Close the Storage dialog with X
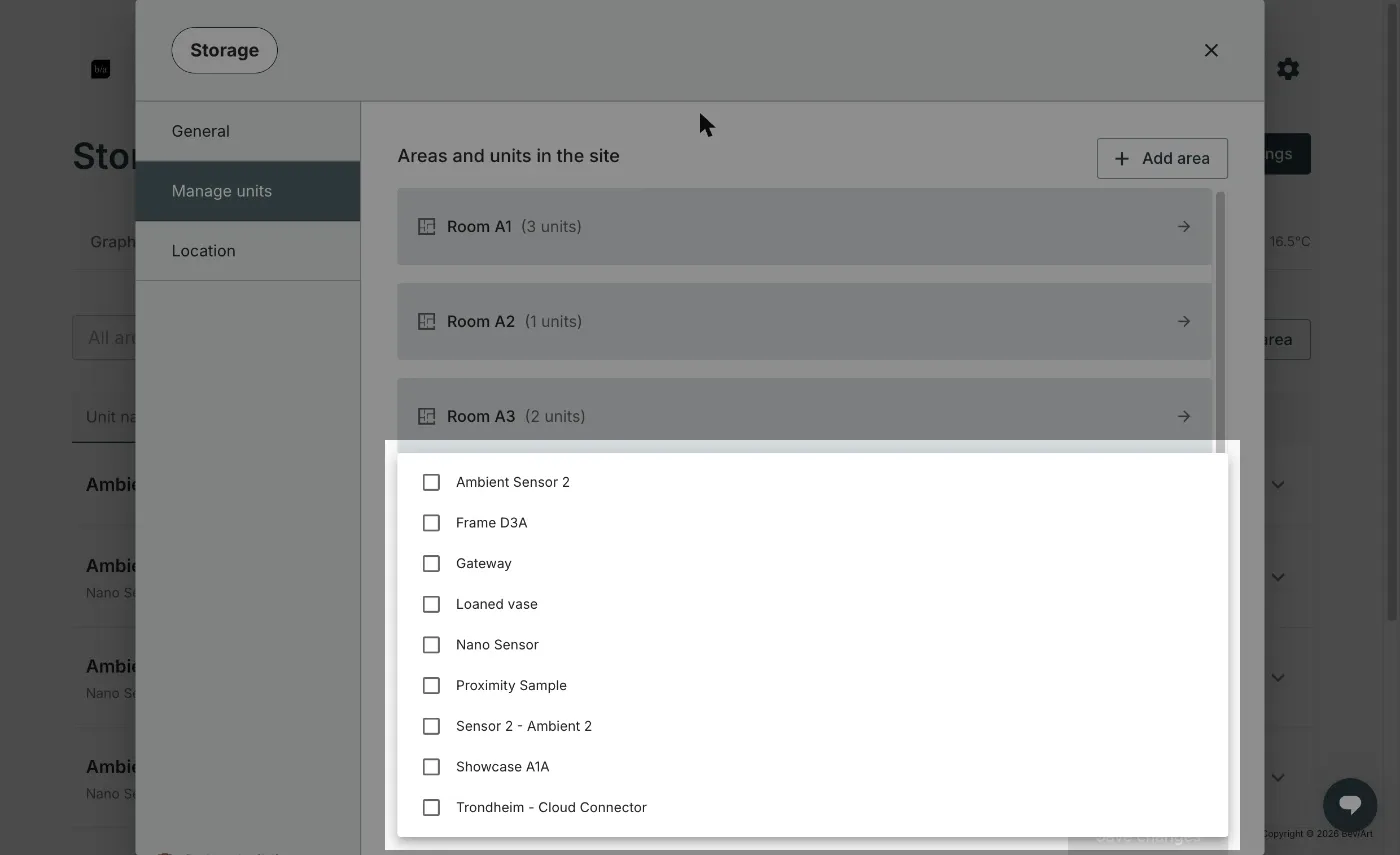This screenshot has height=855, width=1400. [x=1211, y=50]
